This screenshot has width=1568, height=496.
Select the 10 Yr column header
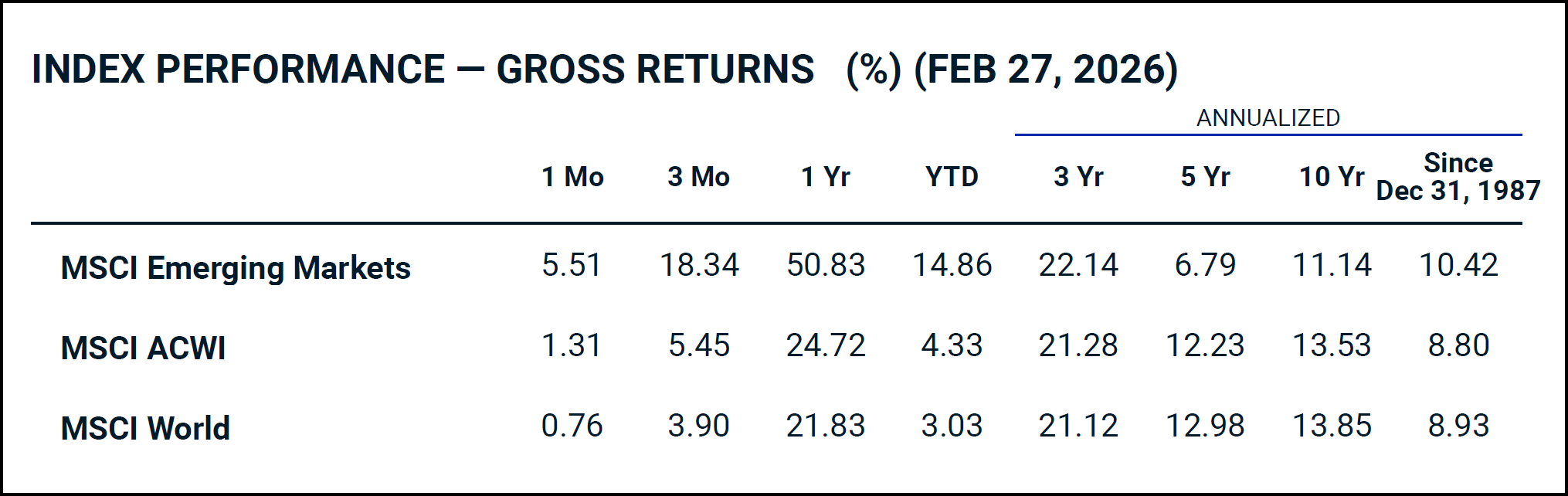[1332, 177]
